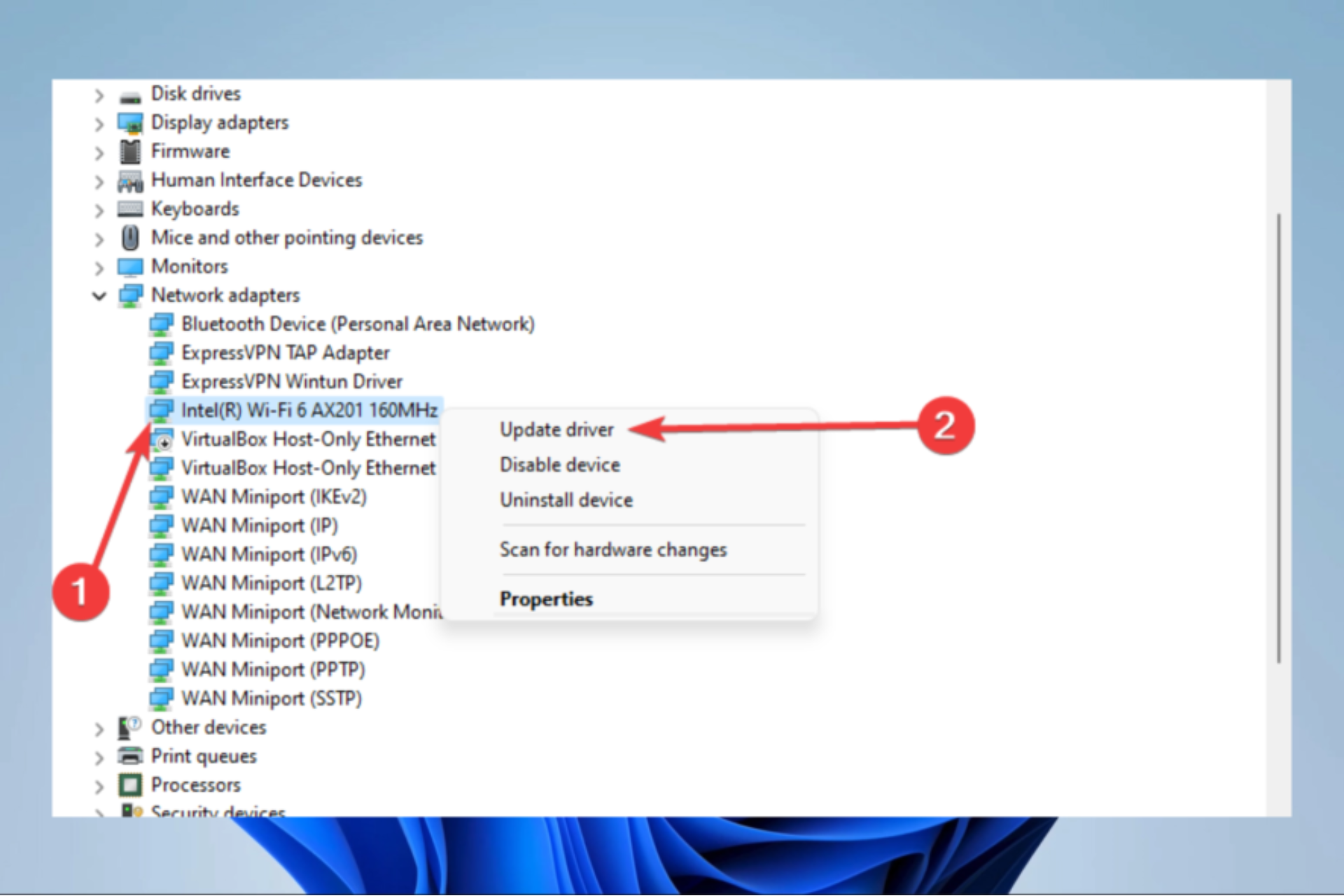Select ExpressVPN TAP Adapter entry
This screenshot has width=1344, height=896.
pyautogui.click(x=285, y=353)
